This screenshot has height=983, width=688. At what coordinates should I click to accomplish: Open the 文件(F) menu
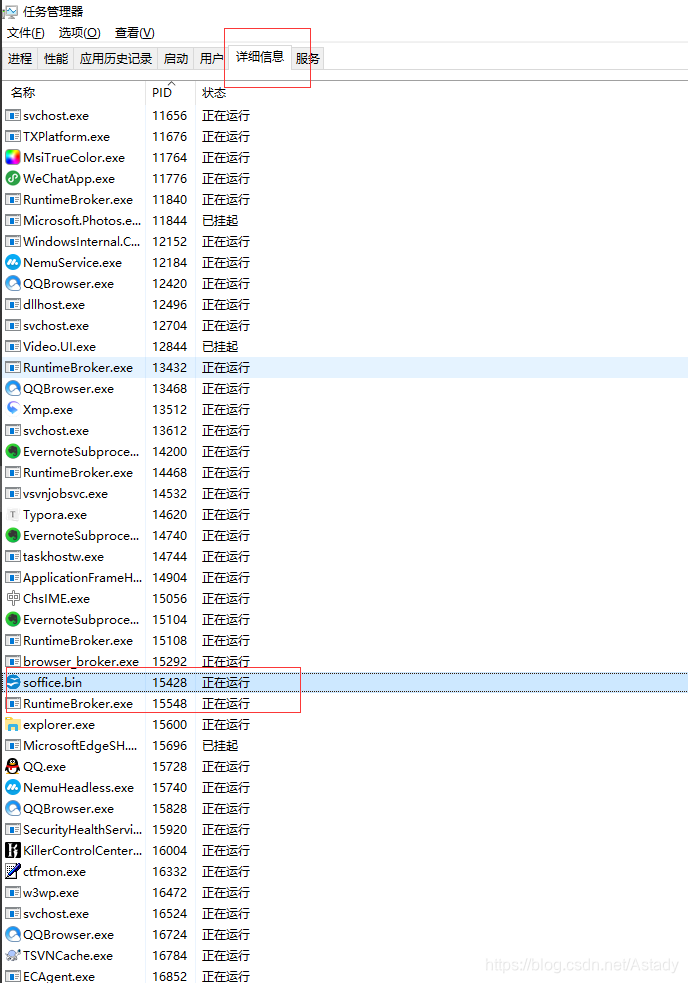tap(26, 33)
